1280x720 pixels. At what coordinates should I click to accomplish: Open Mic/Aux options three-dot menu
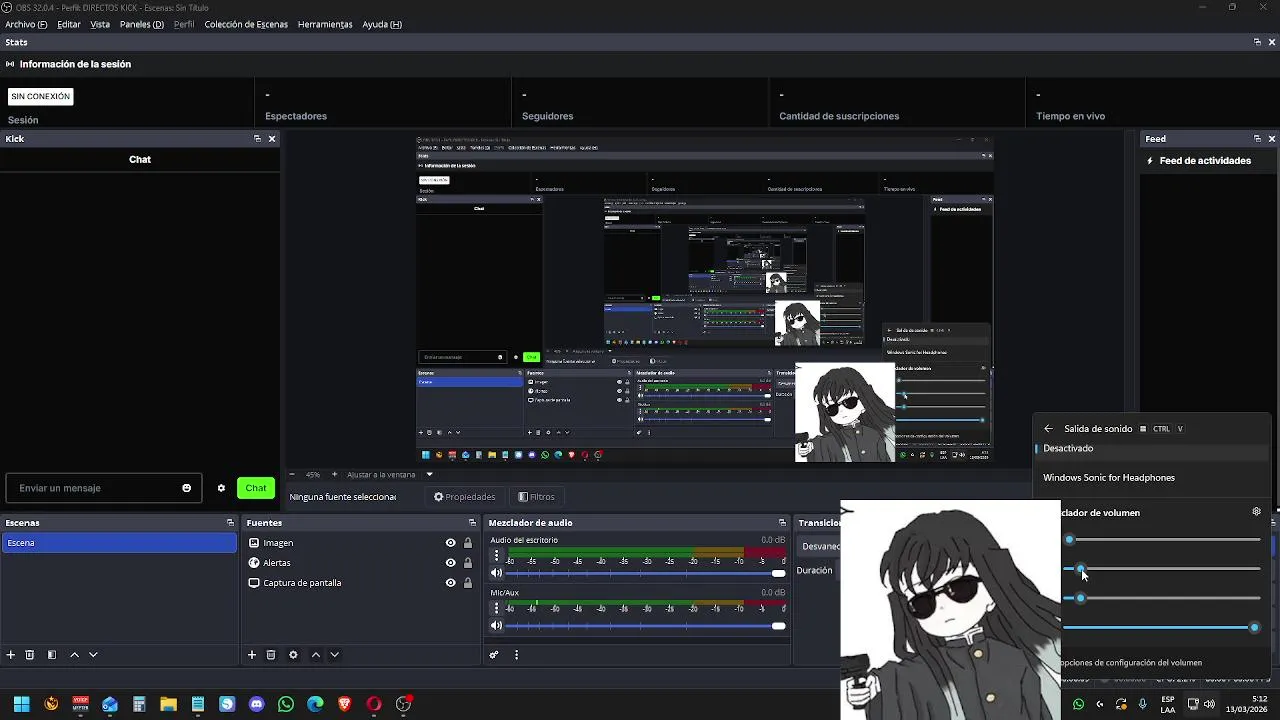(x=496, y=608)
